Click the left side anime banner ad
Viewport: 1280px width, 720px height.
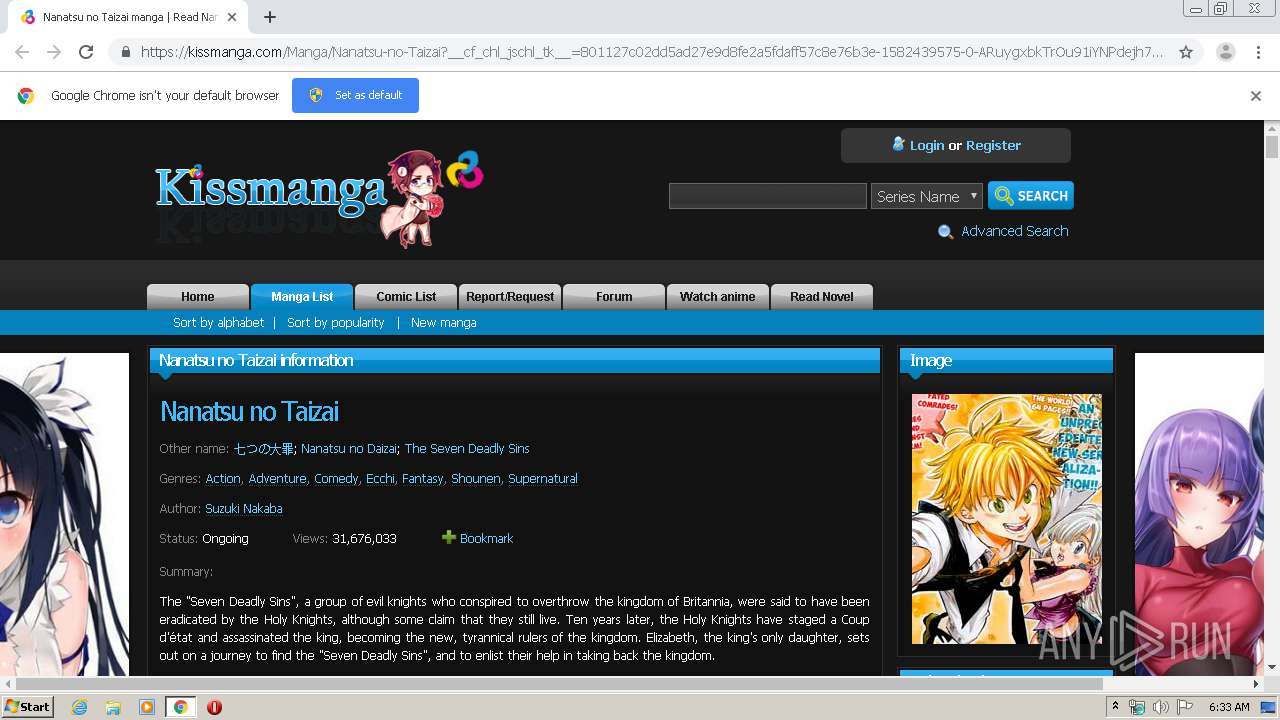(x=64, y=514)
